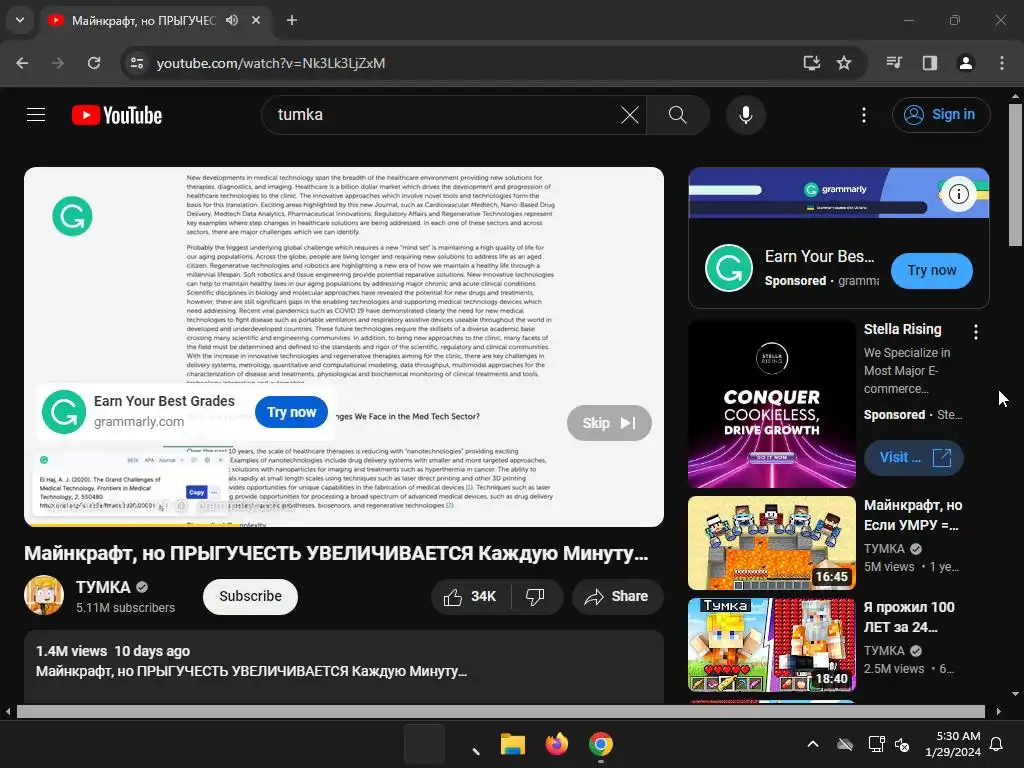Screen dimensions: 1024x768
Task: Bookmark this page with the star
Action: coord(844,63)
